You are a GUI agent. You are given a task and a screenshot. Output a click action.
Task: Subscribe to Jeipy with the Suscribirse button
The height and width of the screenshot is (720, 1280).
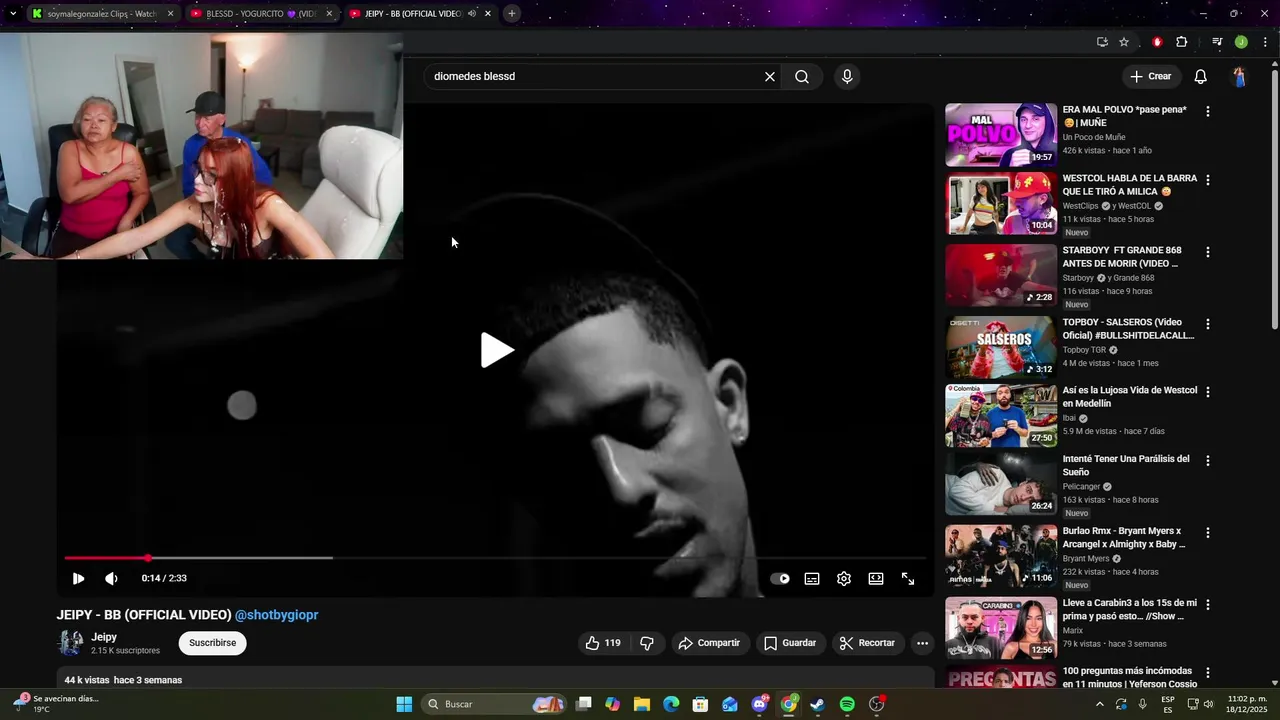(x=212, y=643)
